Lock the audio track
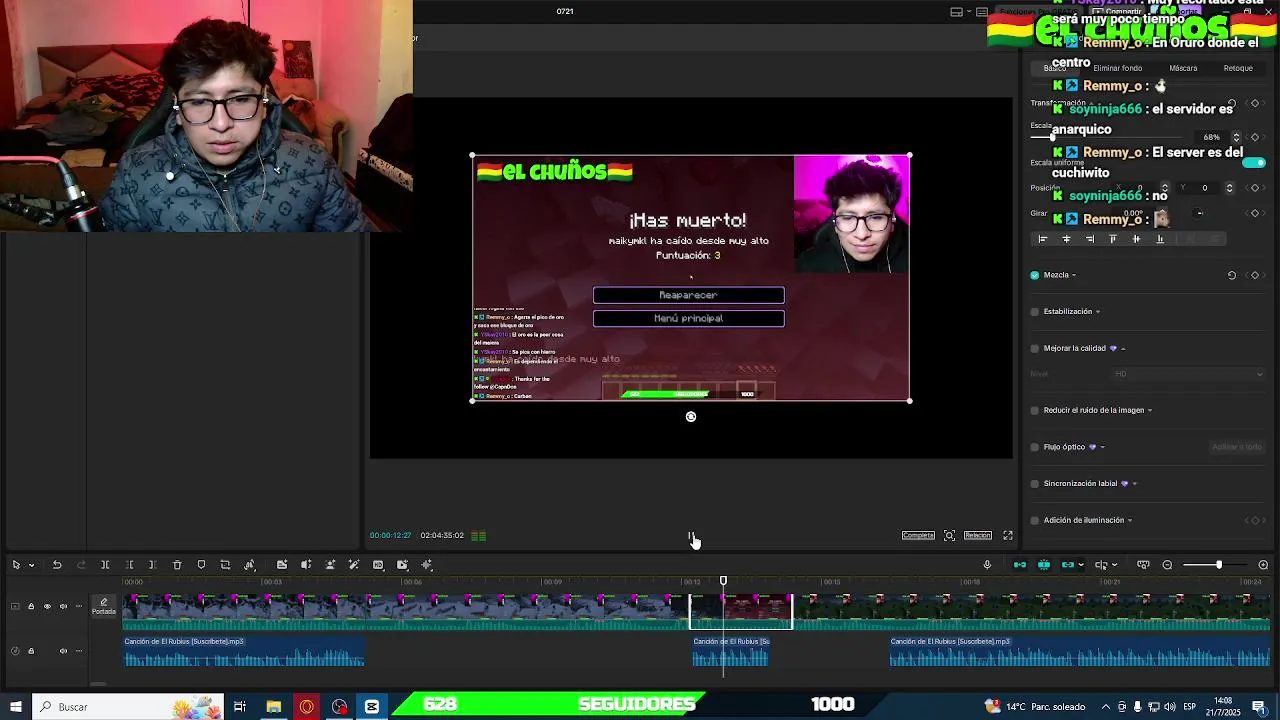1280x720 pixels. click(31, 651)
